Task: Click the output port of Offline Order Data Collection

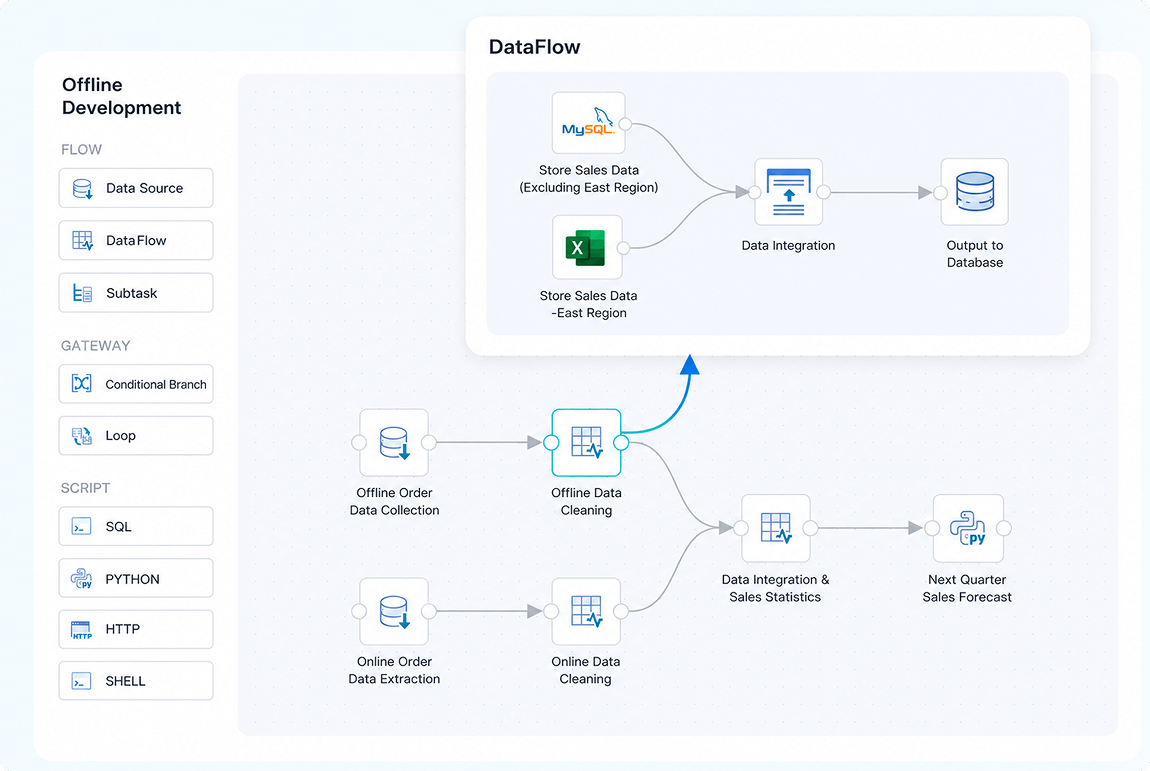Action: click(x=429, y=442)
